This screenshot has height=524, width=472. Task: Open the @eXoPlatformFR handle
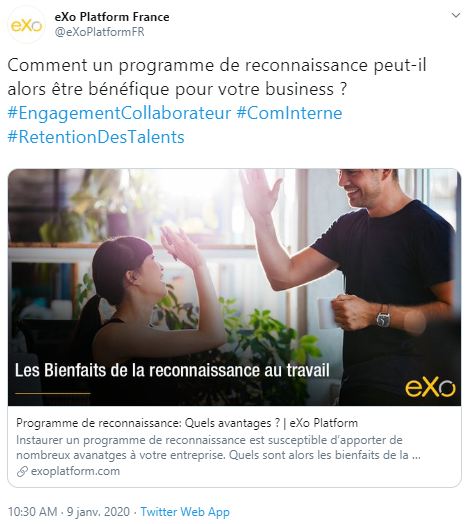(x=100, y=32)
